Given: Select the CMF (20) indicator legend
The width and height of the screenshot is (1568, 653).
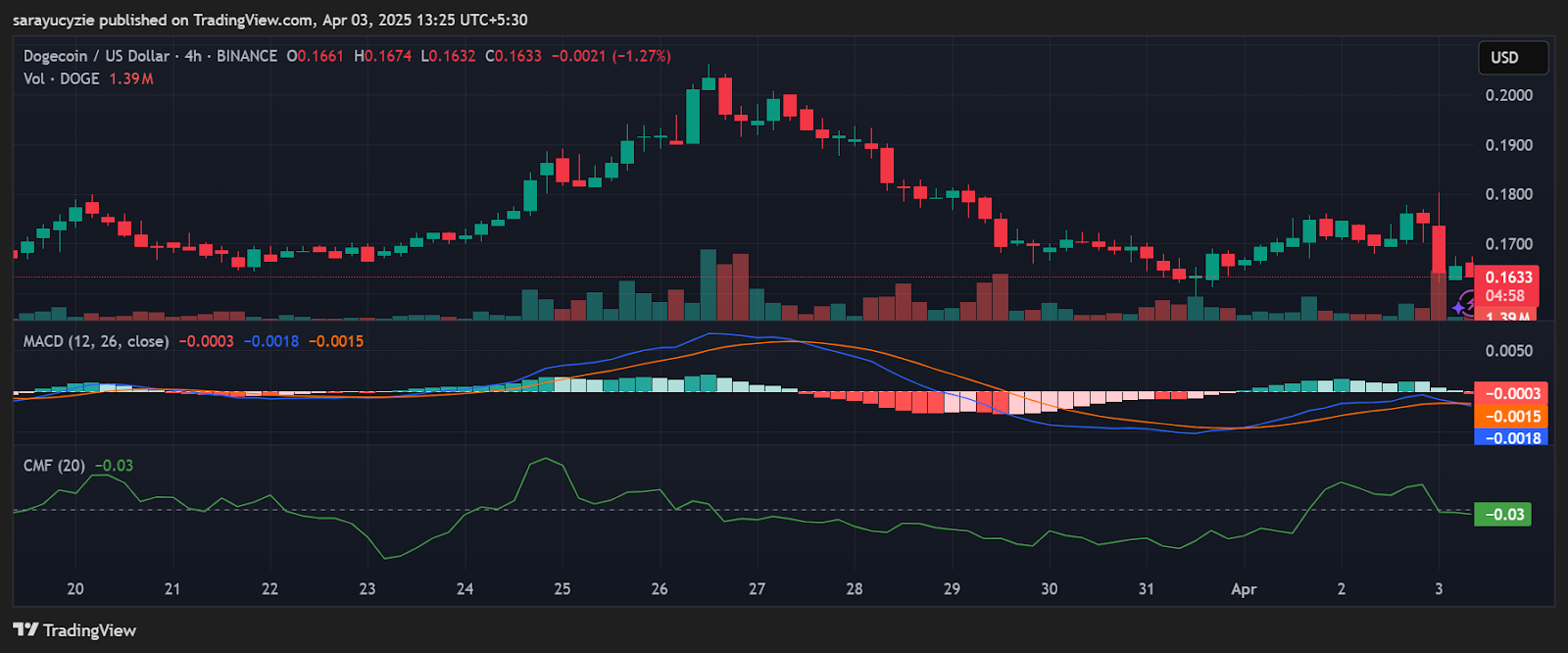Looking at the screenshot, I should coord(54,466).
